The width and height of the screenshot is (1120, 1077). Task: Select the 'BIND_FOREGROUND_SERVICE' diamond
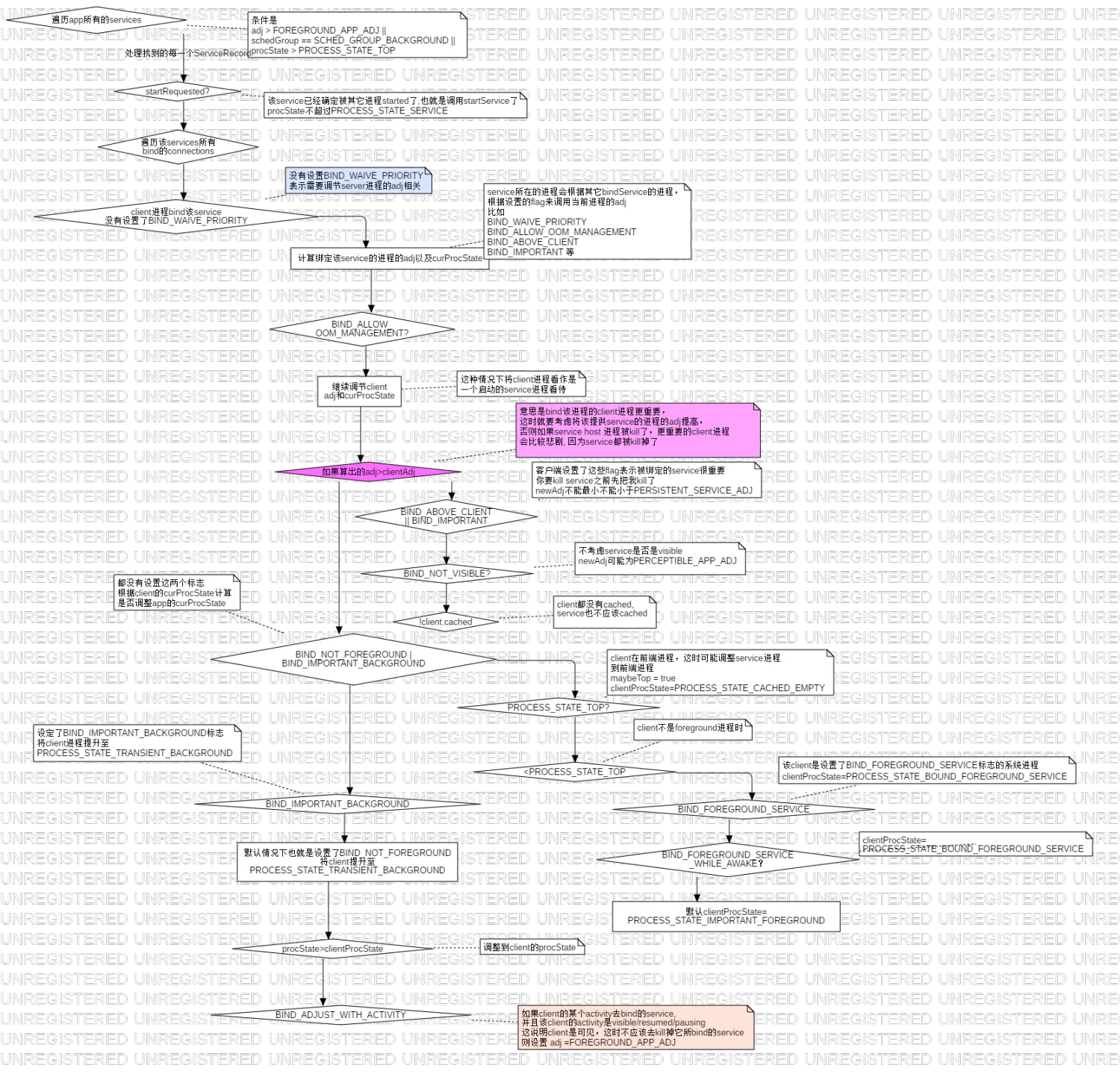[x=744, y=809]
